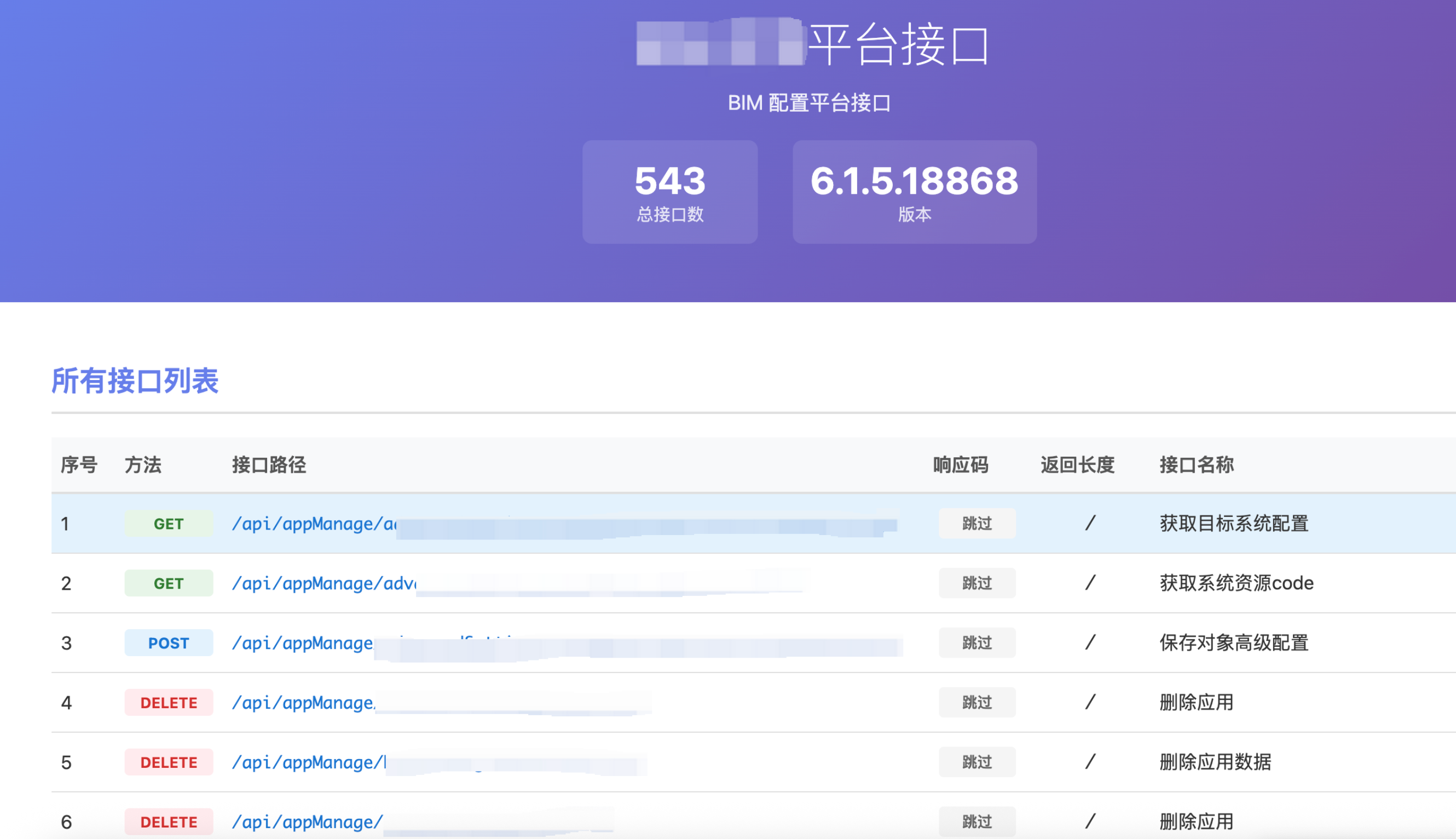Click the DELETE badge on row 6
This screenshot has height=839, width=1456.
coord(169,821)
